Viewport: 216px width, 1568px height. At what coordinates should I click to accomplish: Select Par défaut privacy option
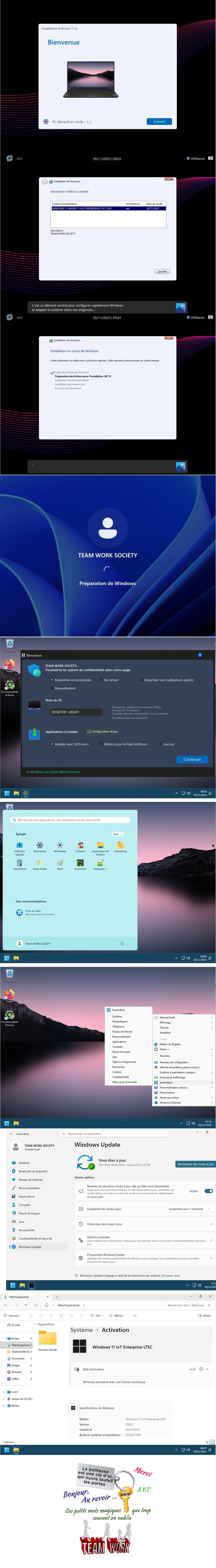coord(109,680)
